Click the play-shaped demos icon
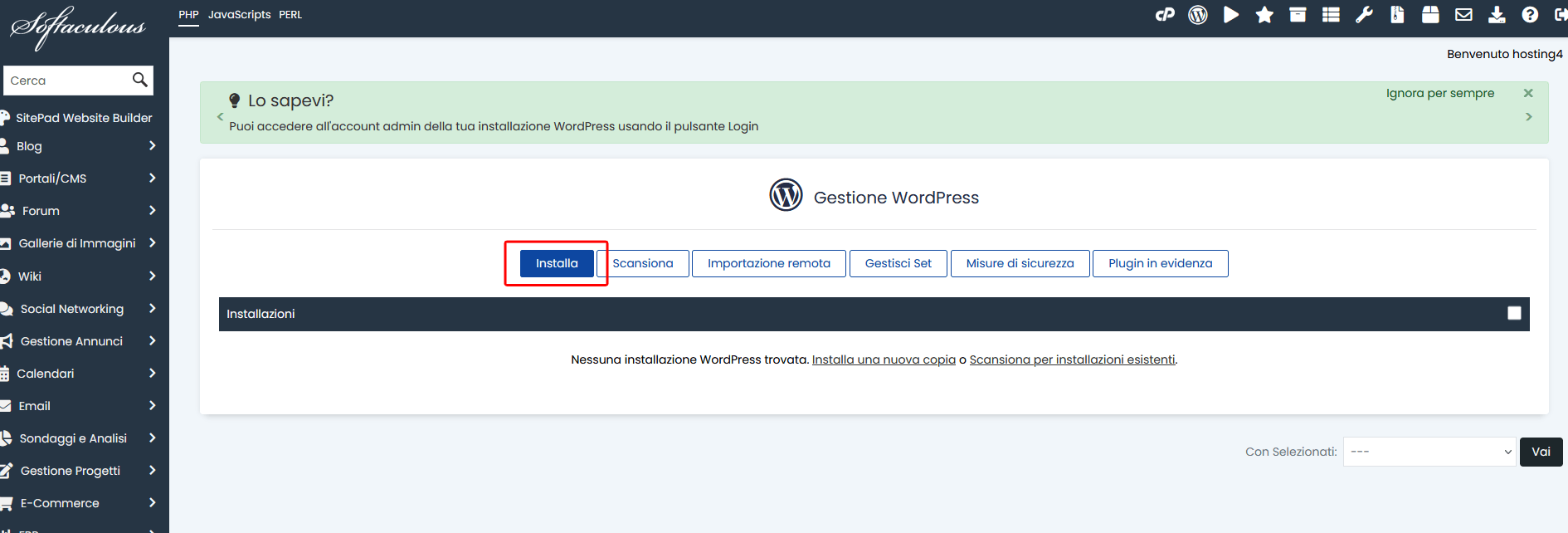Screen dimensions: 1568x533 1231,14
